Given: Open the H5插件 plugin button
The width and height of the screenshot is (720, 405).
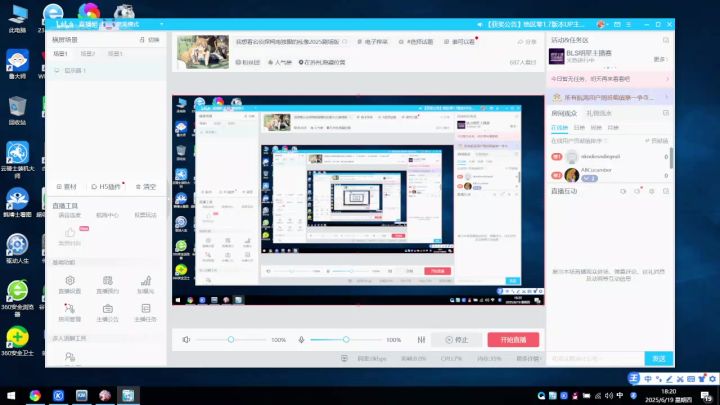Looking at the screenshot, I should point(107,187).
